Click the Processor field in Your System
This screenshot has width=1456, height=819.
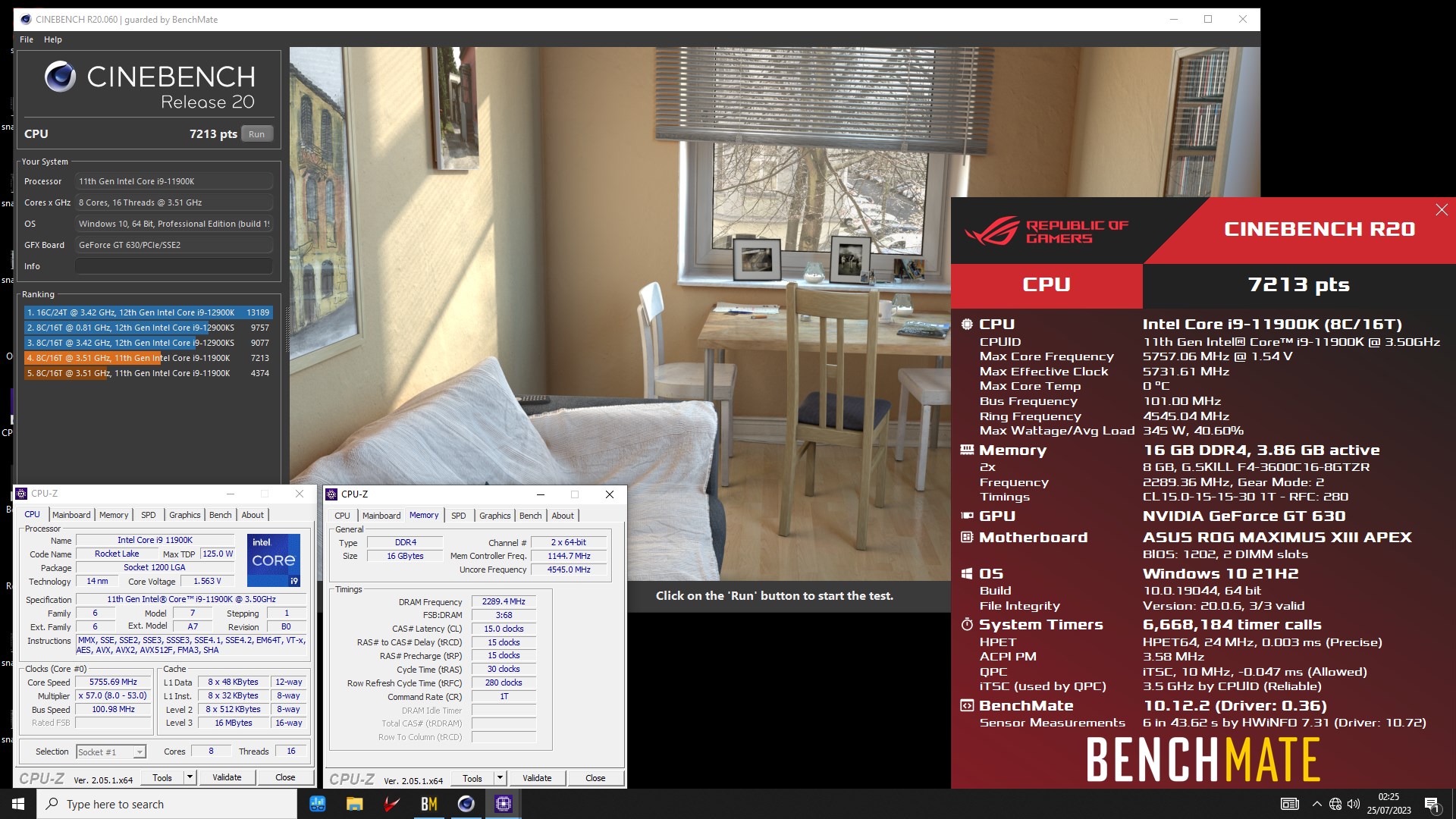tap(174, 181)
